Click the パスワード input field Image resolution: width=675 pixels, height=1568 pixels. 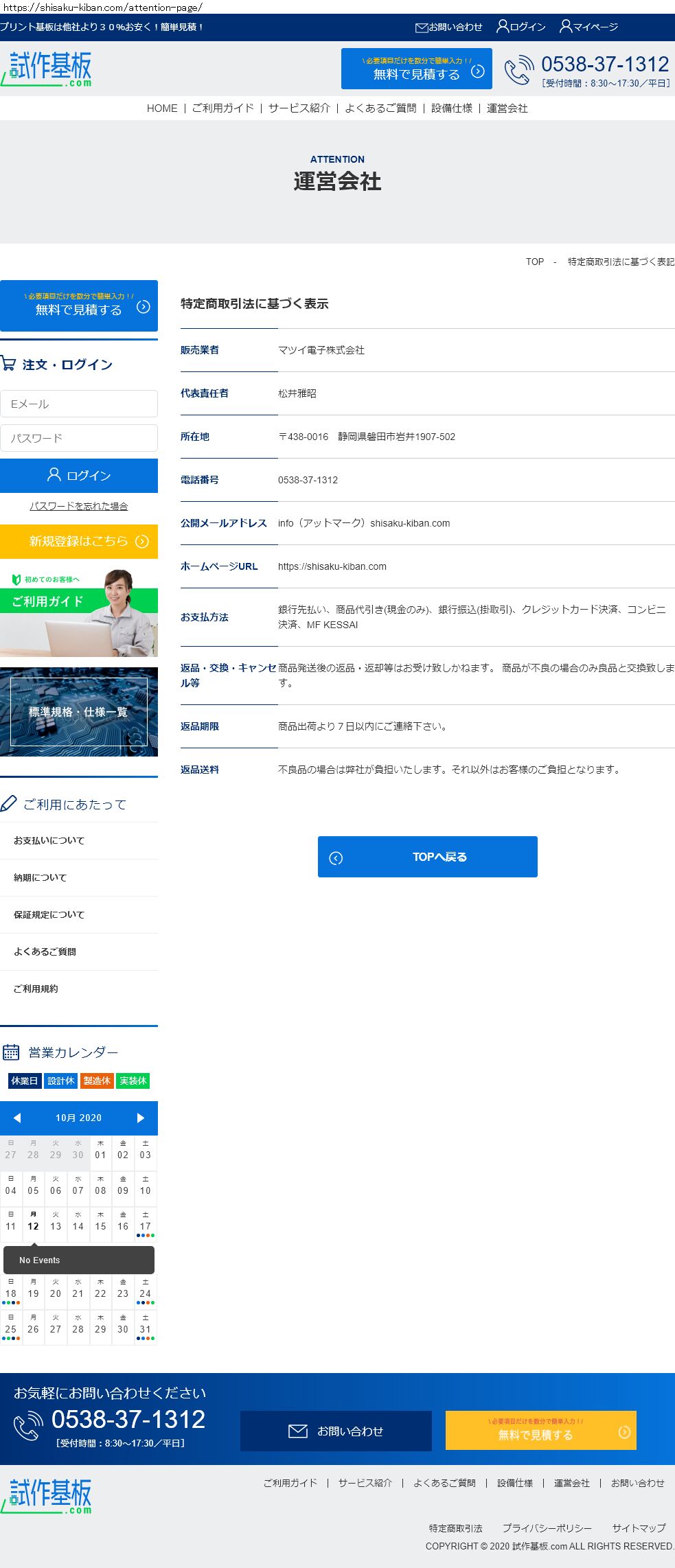point(79,438)
